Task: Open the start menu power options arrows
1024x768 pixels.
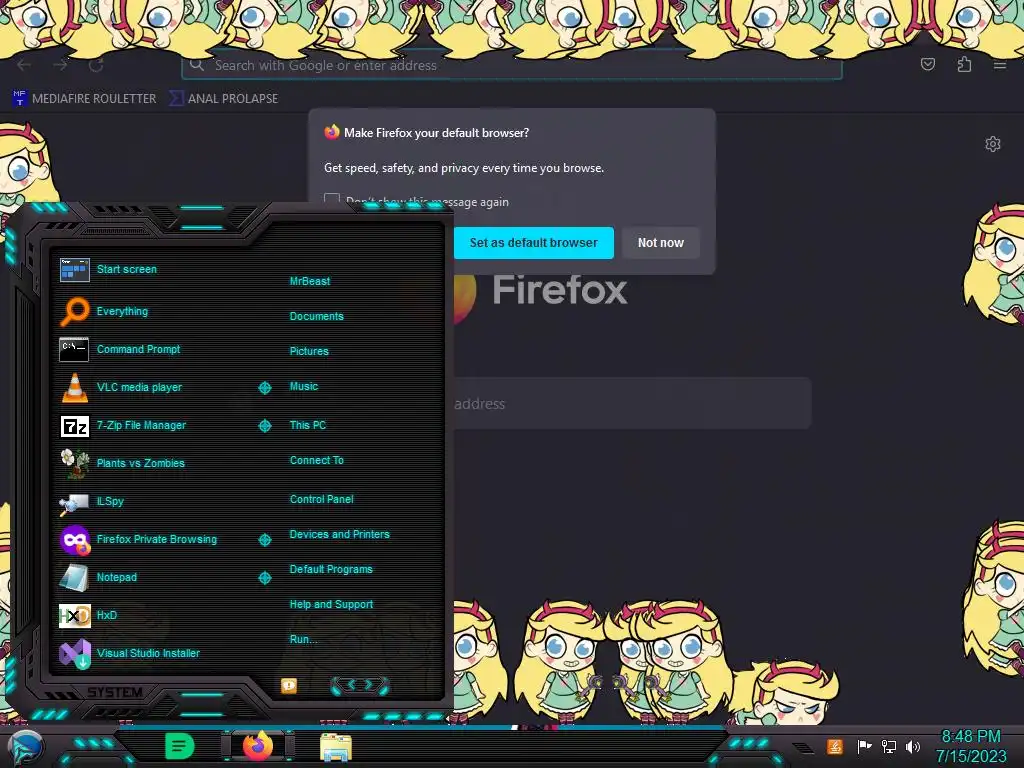Action: (x=359, y=685)
